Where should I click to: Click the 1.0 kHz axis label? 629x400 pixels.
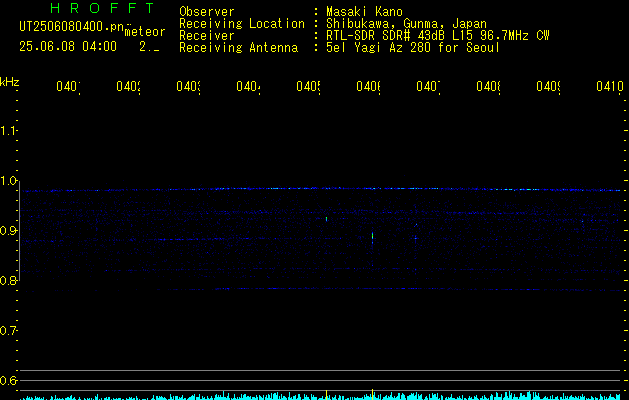click(8, 181)
